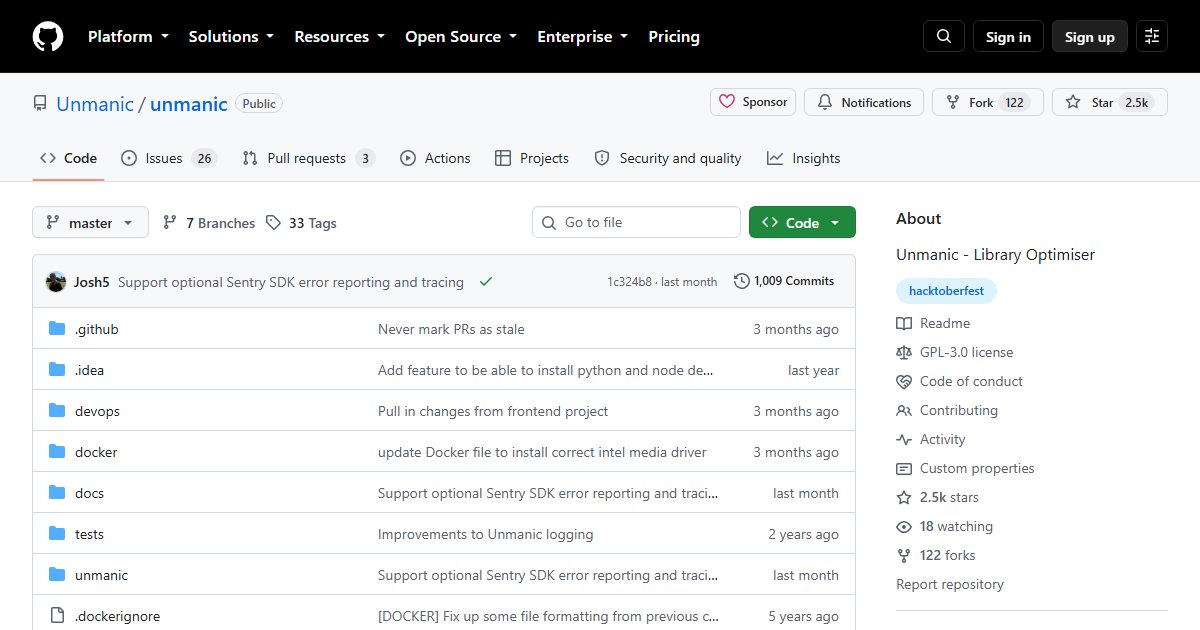Screen dimensions: 1200x630
Task: View the 18 watching link
Action: tap(945, 526)
